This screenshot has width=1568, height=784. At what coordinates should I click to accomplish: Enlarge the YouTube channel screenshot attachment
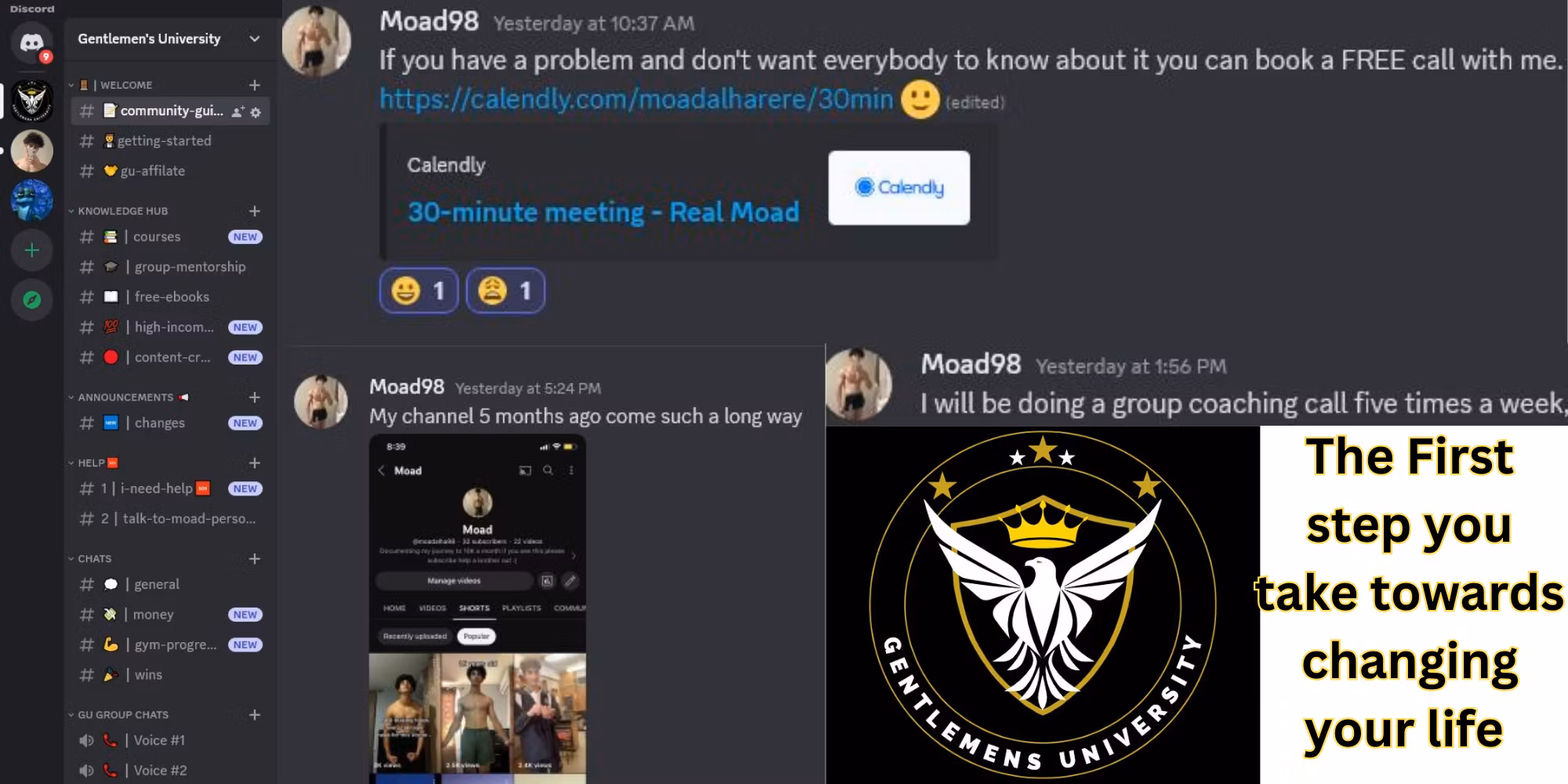477,608
